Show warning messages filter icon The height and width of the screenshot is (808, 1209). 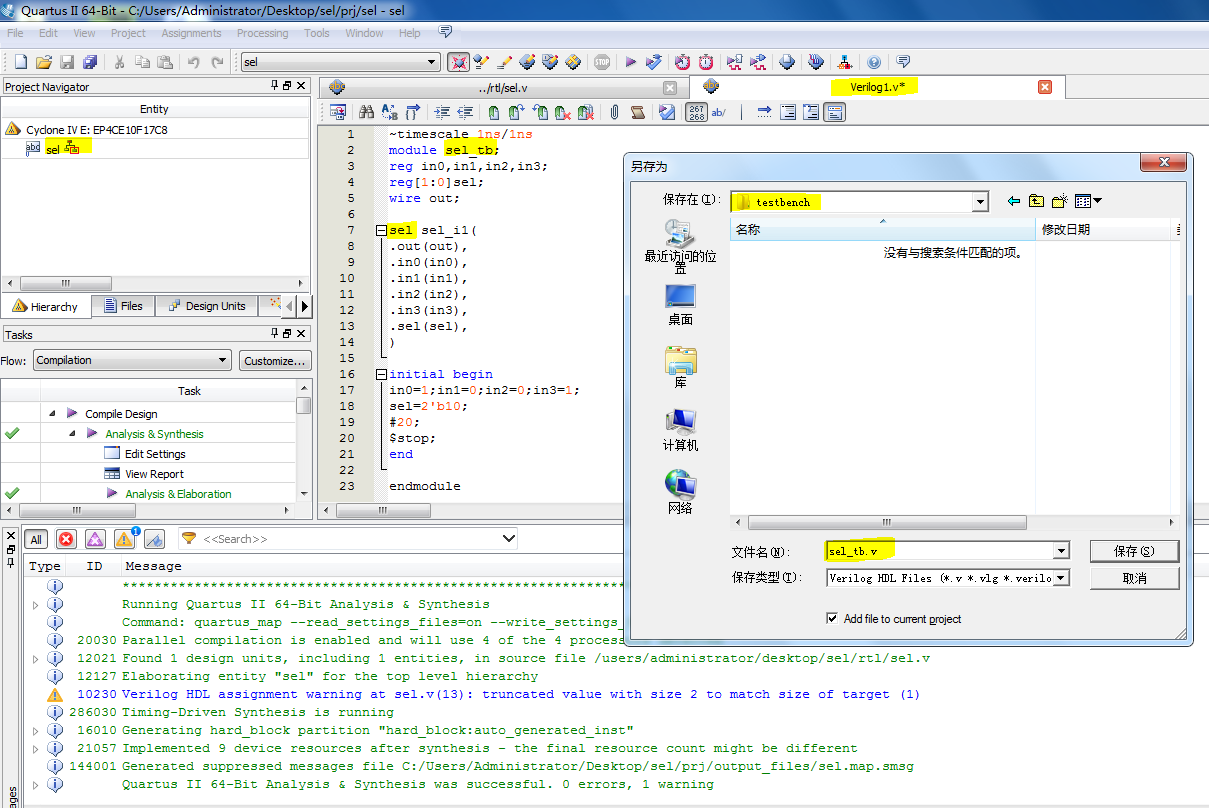[124, 539]
